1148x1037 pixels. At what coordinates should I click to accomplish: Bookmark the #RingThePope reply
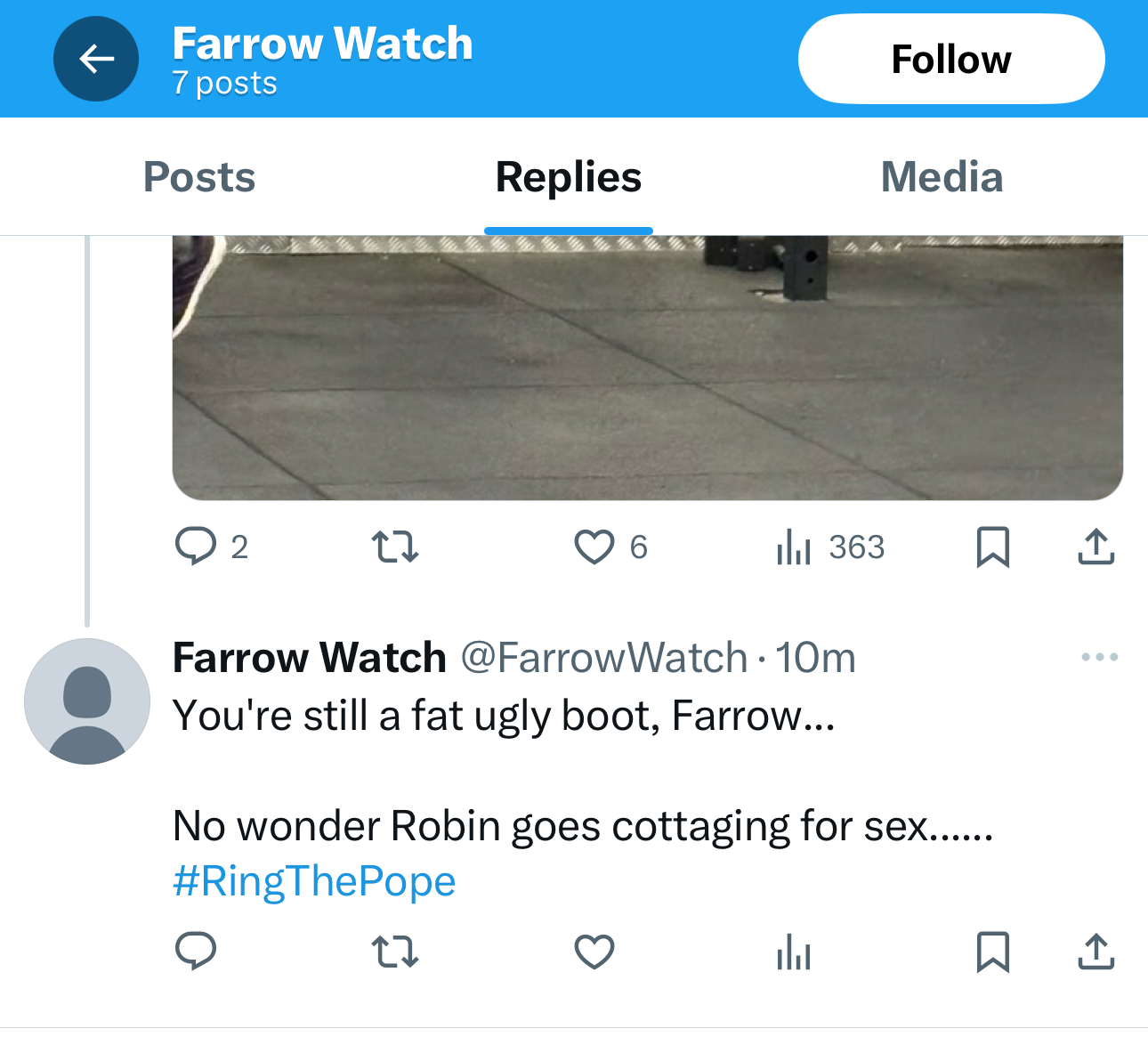[x=992, y=952]
